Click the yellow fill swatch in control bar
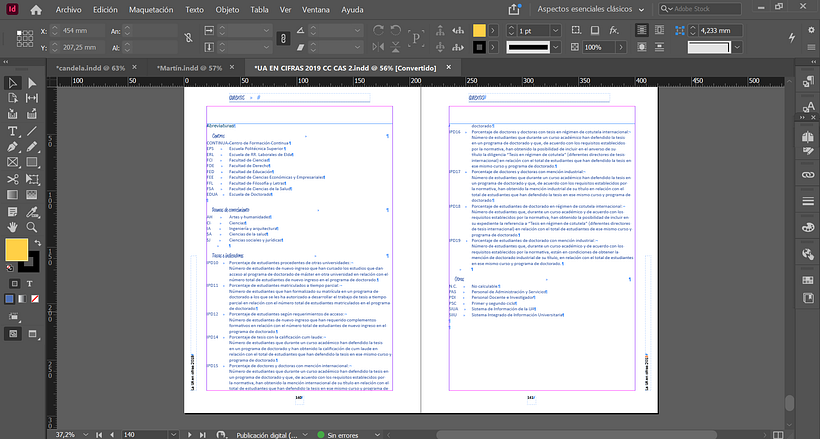The image size is (820, 439). click(479, 30)
